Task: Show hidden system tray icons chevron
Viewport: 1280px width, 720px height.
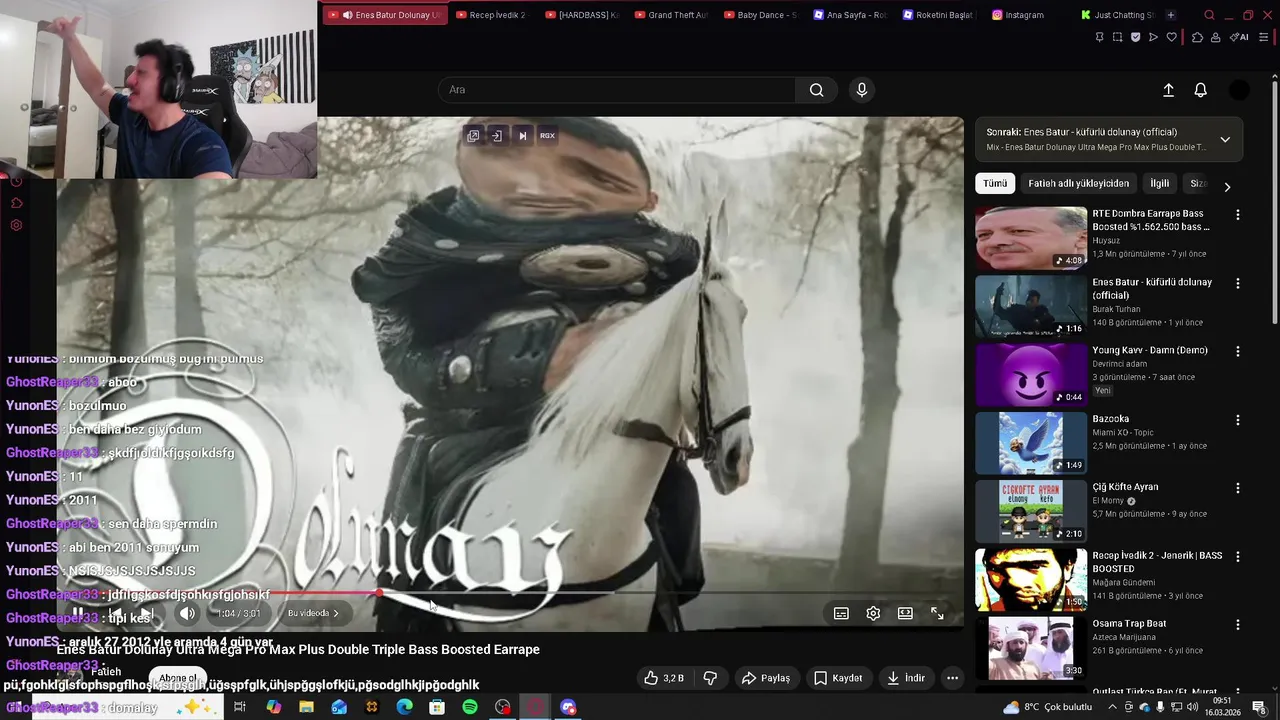Action: coord(1114,707)
